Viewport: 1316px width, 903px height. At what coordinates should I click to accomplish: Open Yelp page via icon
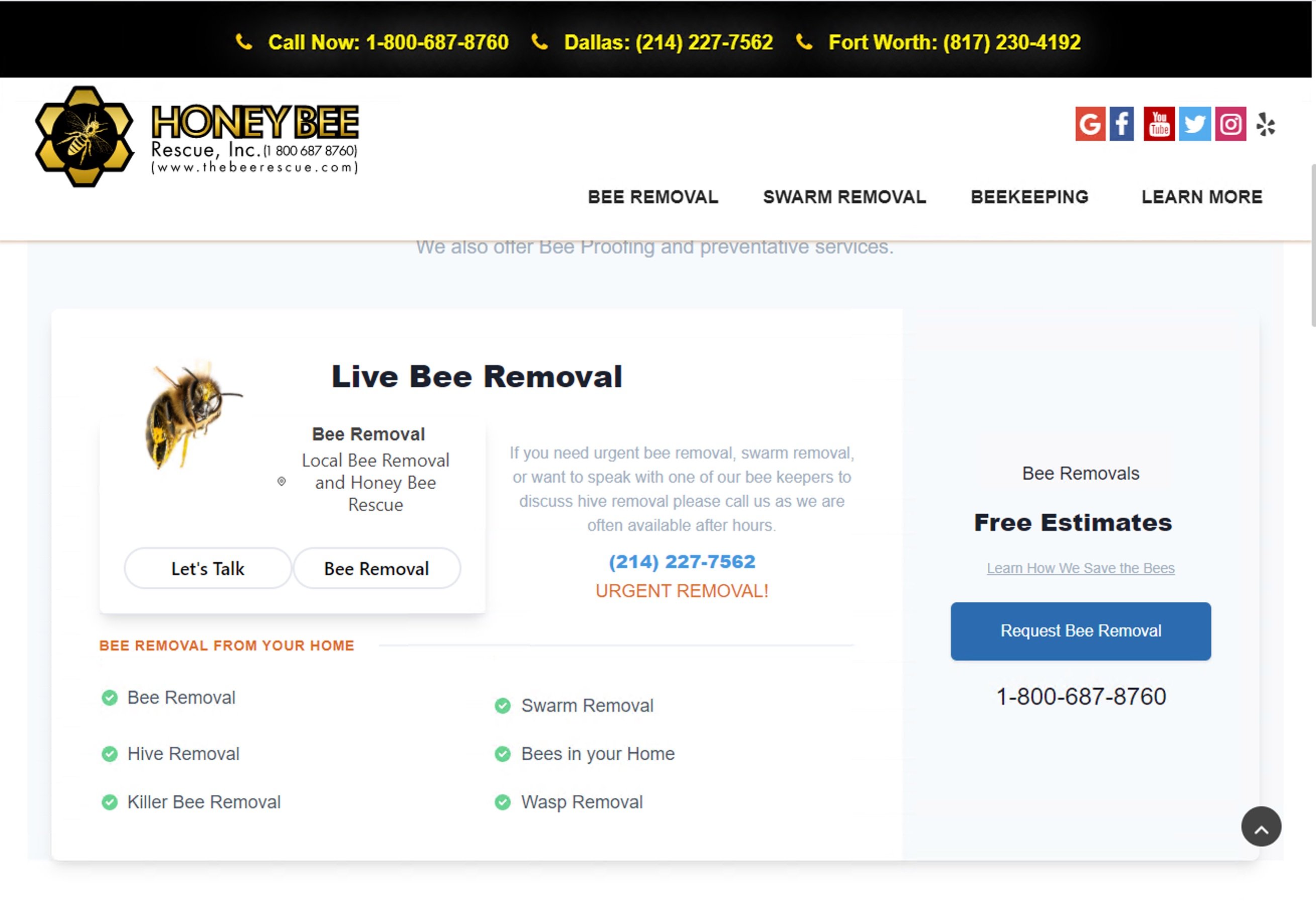[x=1265, y=124]
